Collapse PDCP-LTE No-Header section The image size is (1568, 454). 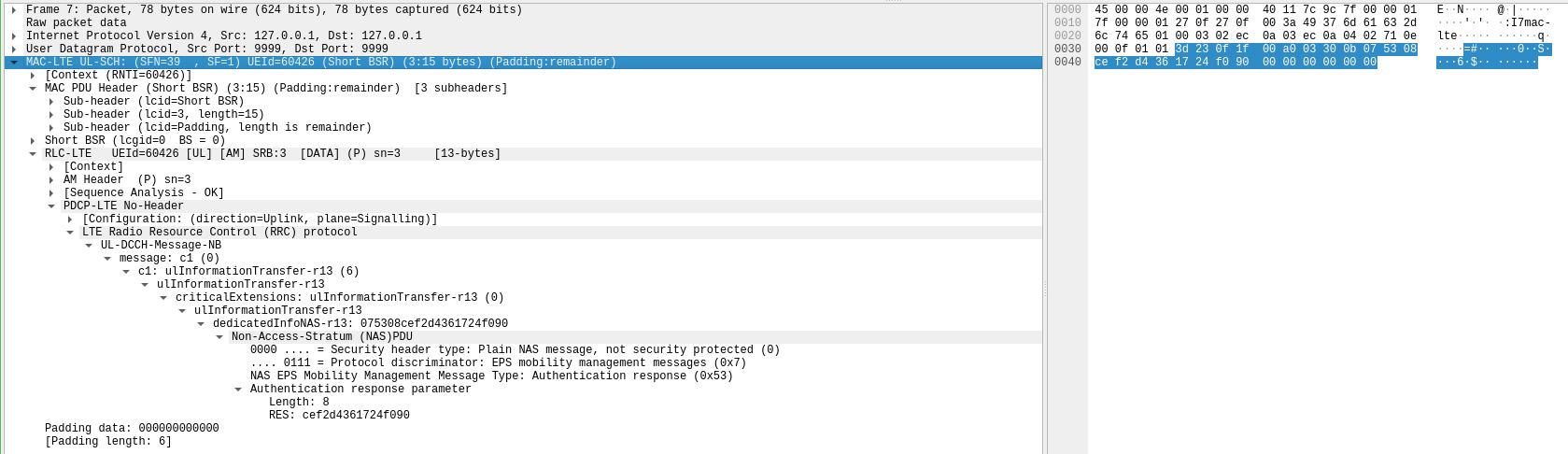tap(51, 206)
